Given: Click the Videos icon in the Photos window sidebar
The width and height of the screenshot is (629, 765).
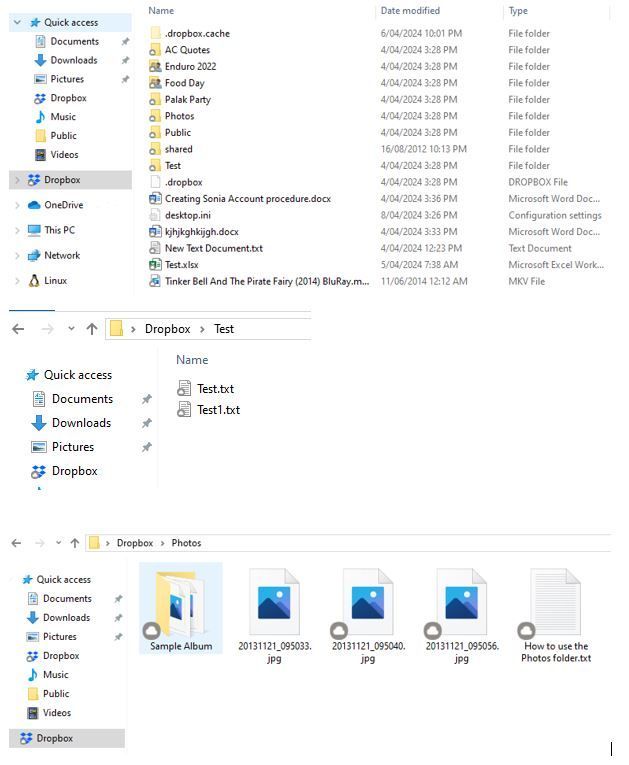Looking at the screenshot, I should [x=33, y=713].
